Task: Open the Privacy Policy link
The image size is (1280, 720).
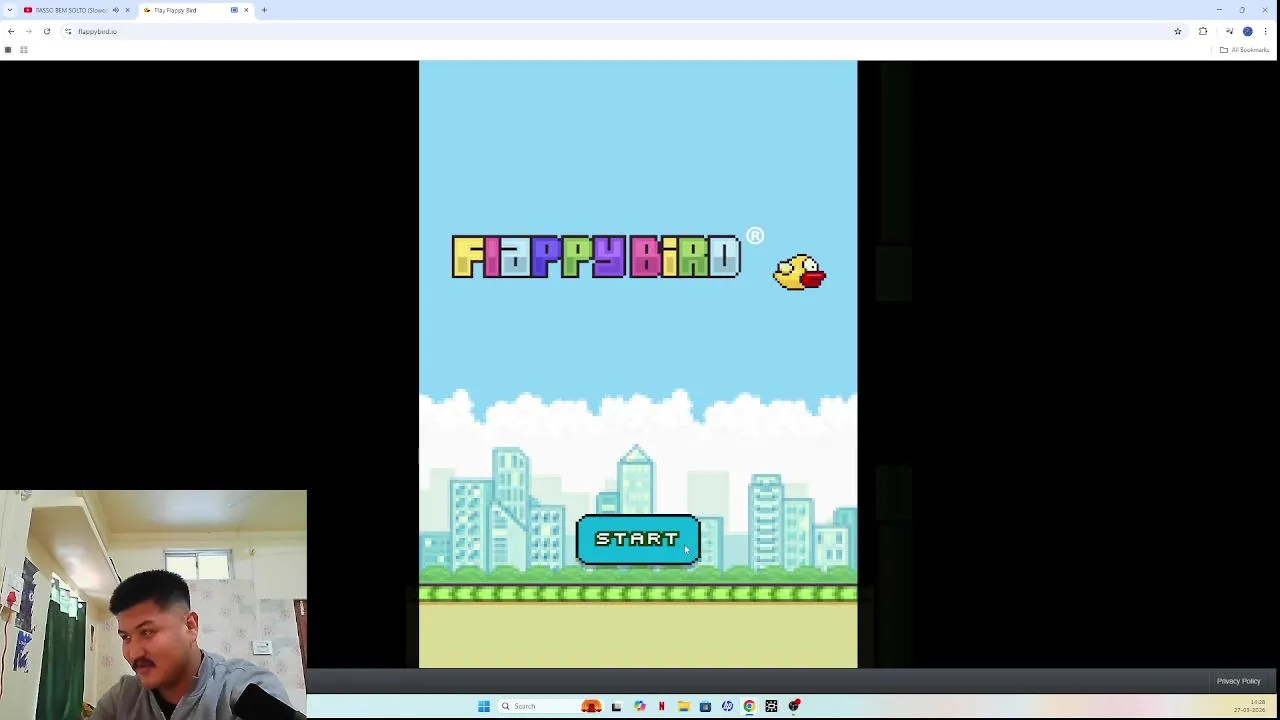Action: tap(1238, 681)
